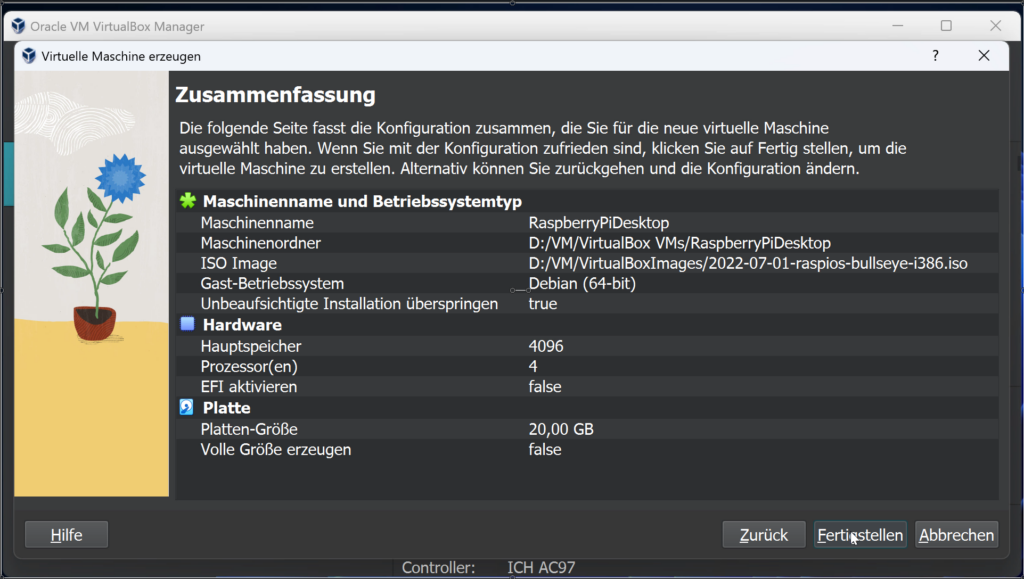Viewport: 1024px width, 579px height.
Task: Minimize the VirtualBox Manager window
Action: [x=898, y=25]
